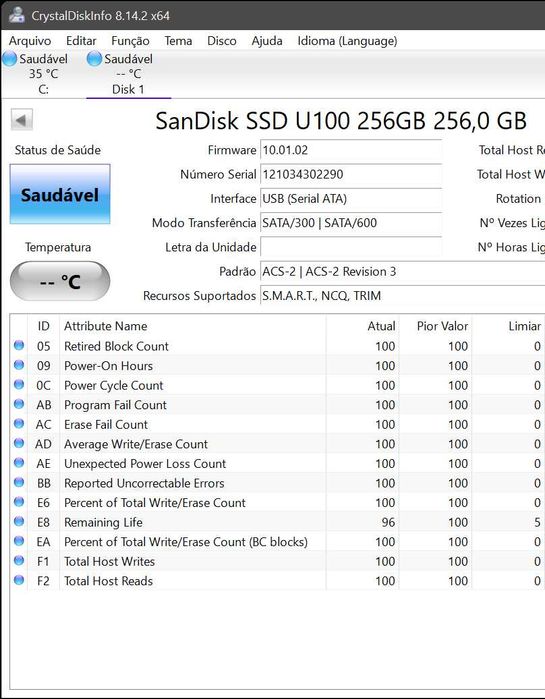Click the CrystalDiskInfo app icon in title bar

pyautogui.click(x=16, y=15)
